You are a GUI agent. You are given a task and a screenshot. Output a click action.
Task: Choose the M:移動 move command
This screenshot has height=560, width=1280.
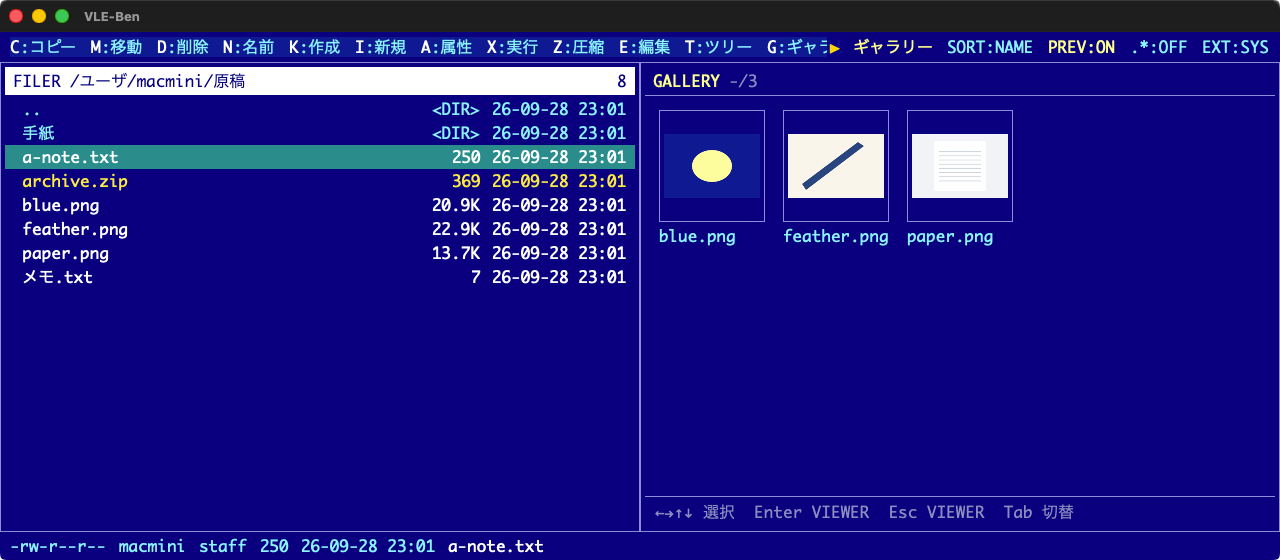pos(116,47)
